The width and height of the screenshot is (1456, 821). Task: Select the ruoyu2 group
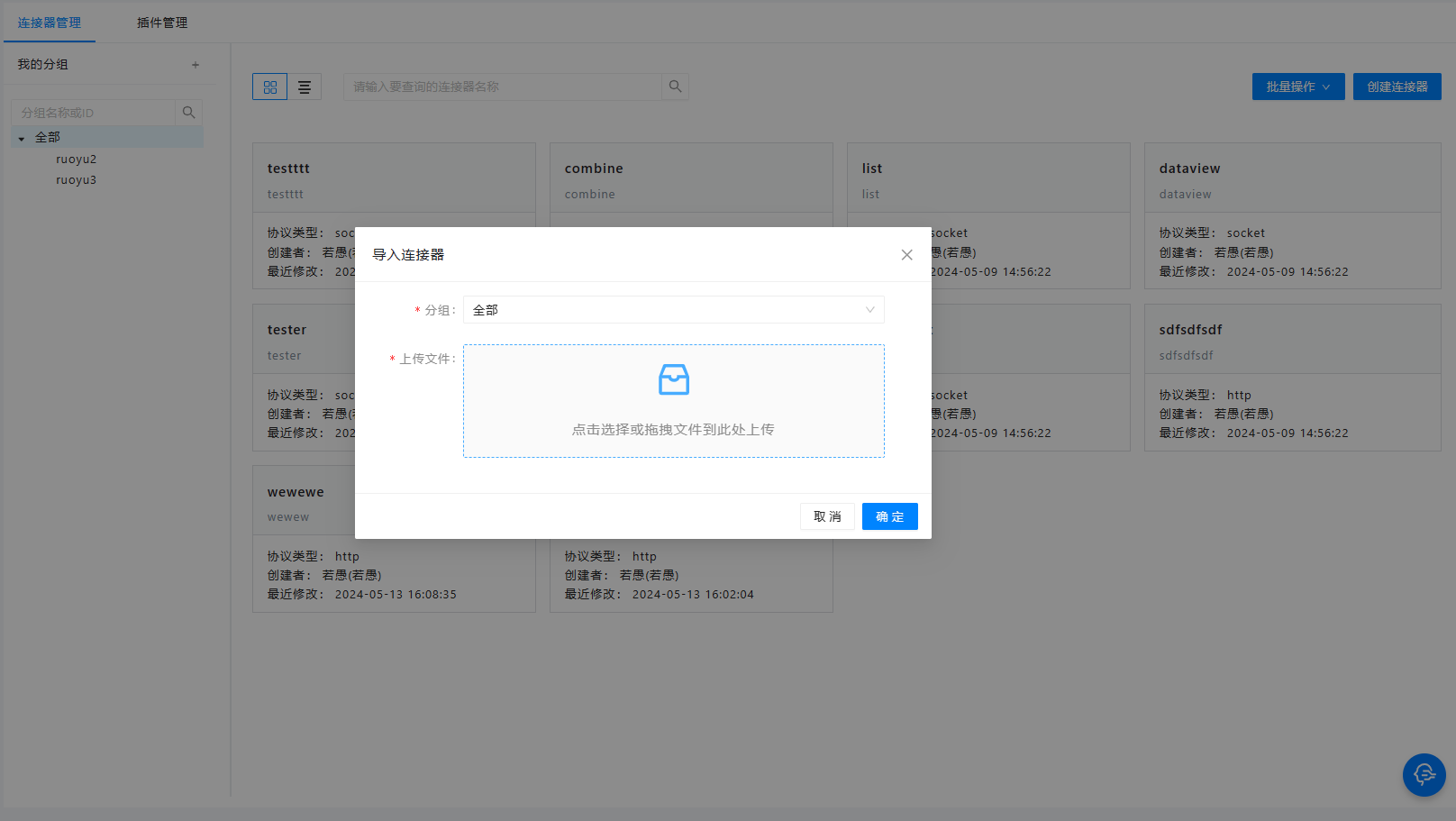pos(77,159)
